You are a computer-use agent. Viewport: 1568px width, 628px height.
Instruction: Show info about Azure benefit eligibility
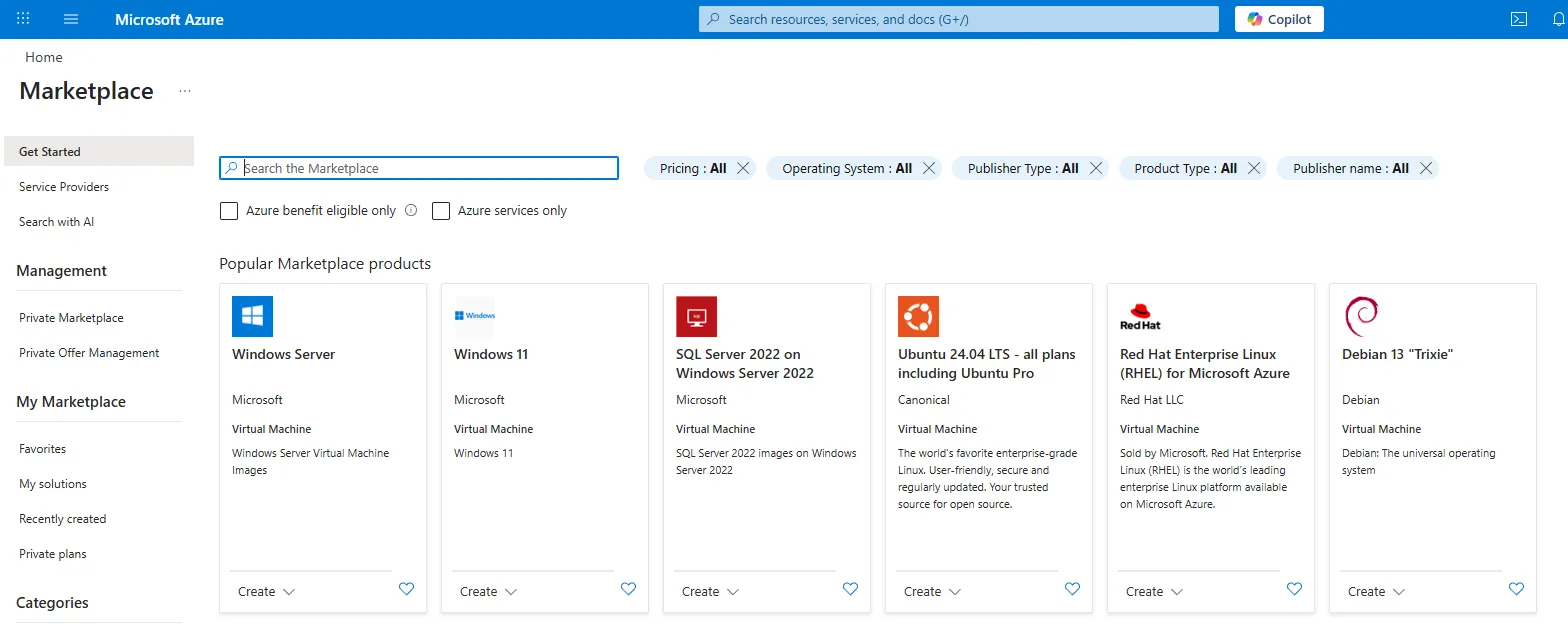(x=411, y=210)
